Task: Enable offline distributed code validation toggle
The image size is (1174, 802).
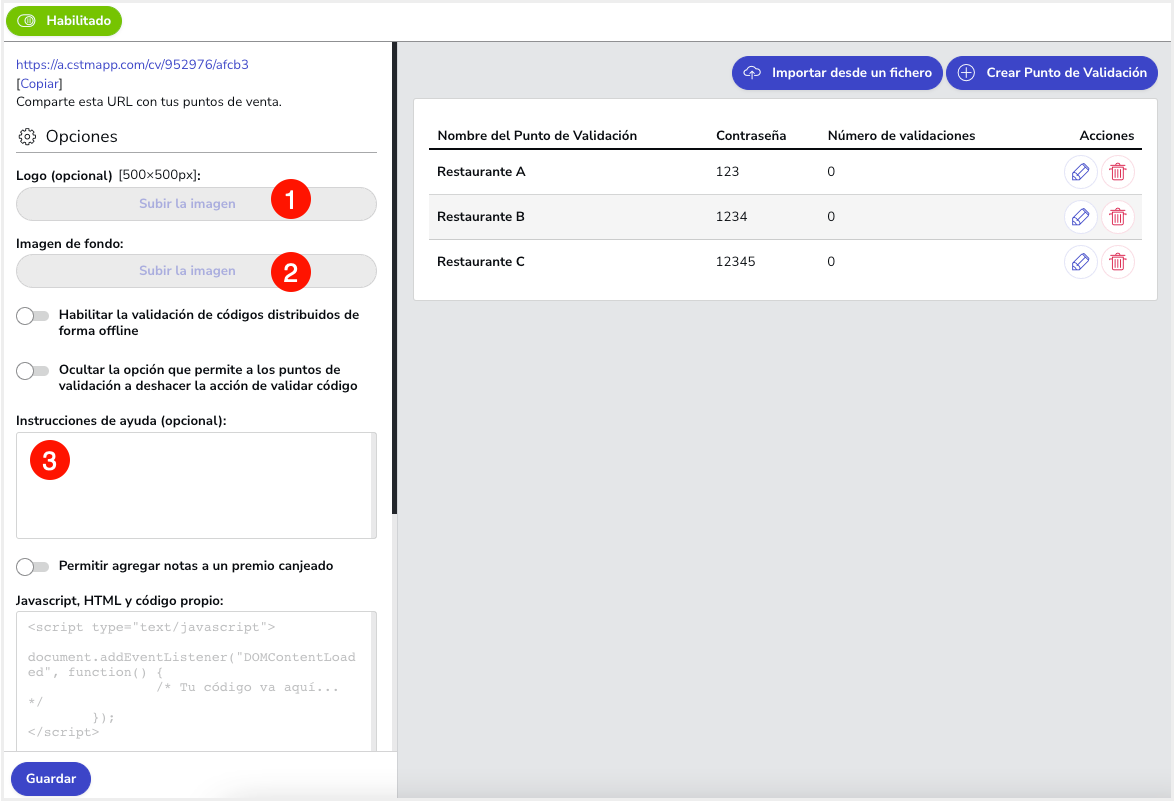Action: 32,316
